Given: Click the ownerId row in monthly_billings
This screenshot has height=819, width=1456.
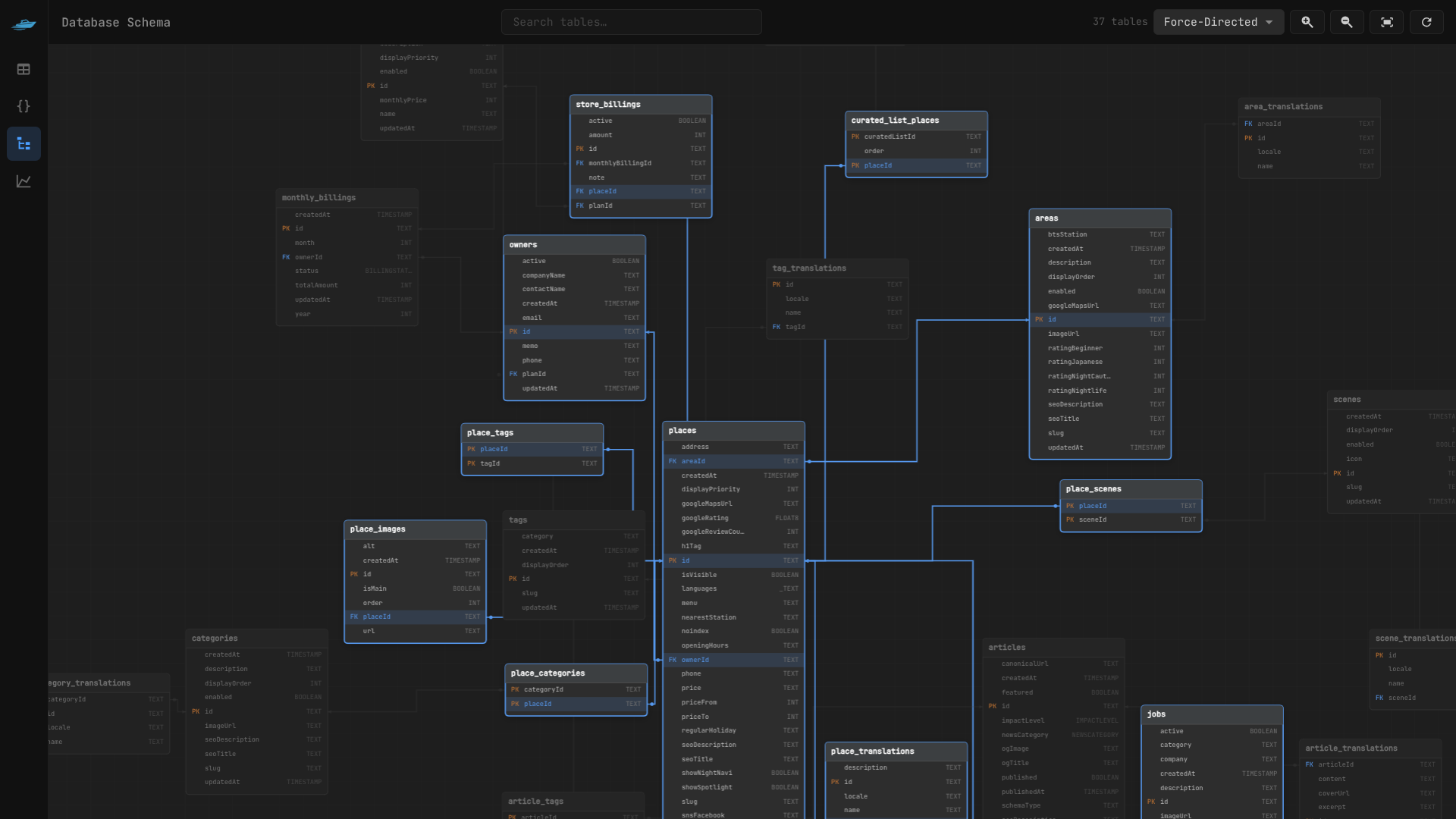Looking at the screenshot, I should point(347,257).
